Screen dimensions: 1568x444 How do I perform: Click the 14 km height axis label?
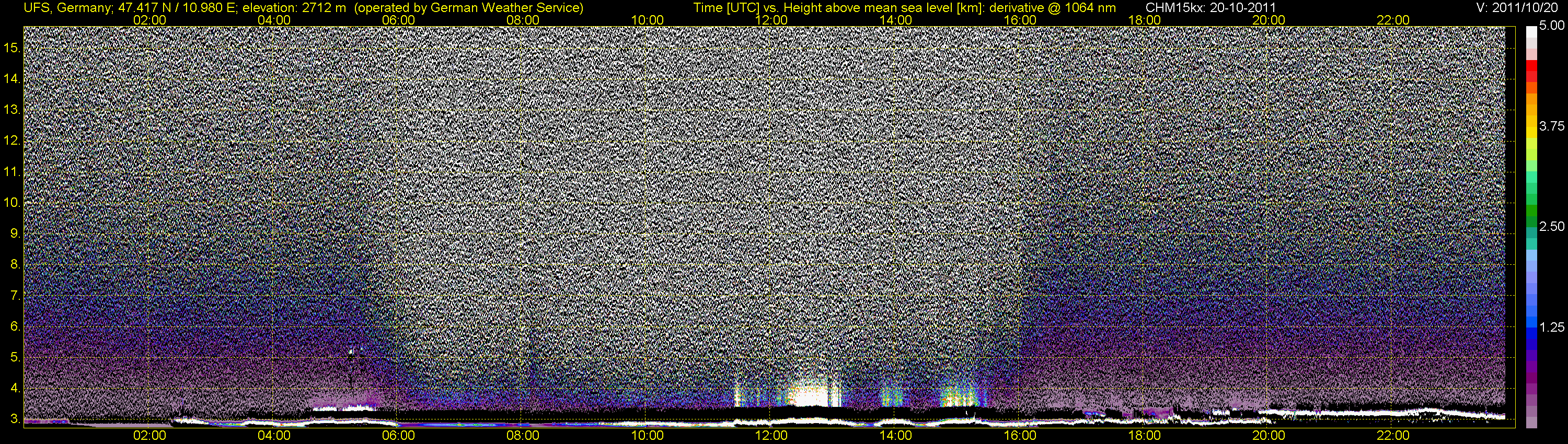12,79
